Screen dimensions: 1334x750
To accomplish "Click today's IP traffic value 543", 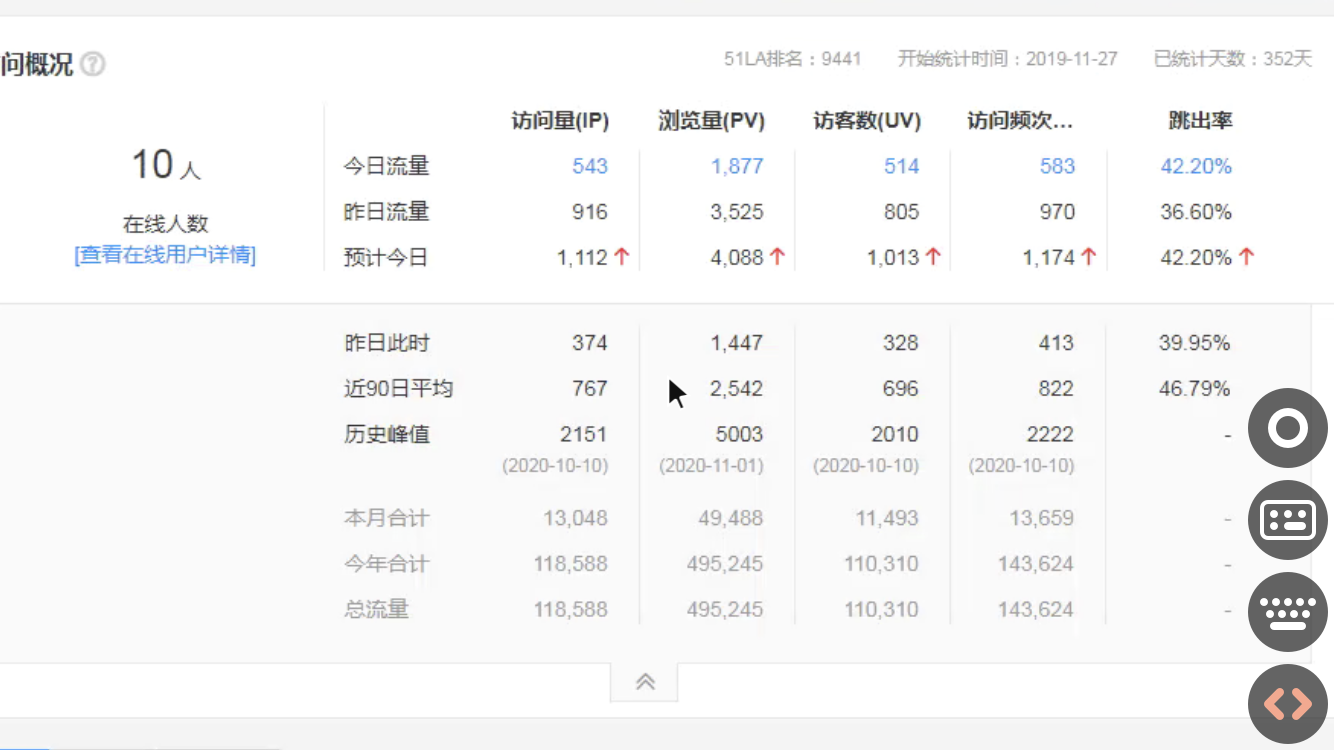I will 589,166.
